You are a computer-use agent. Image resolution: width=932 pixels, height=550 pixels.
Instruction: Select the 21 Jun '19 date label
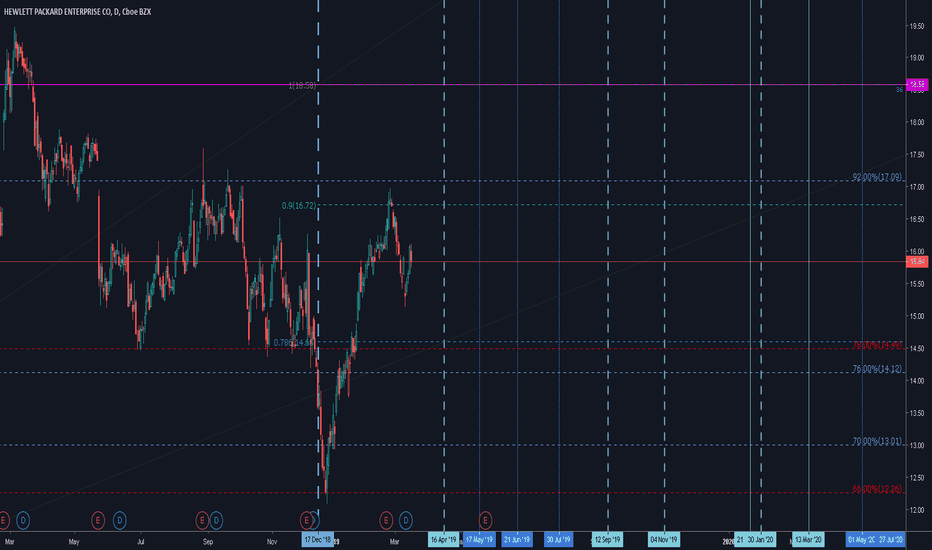(517, 540)
